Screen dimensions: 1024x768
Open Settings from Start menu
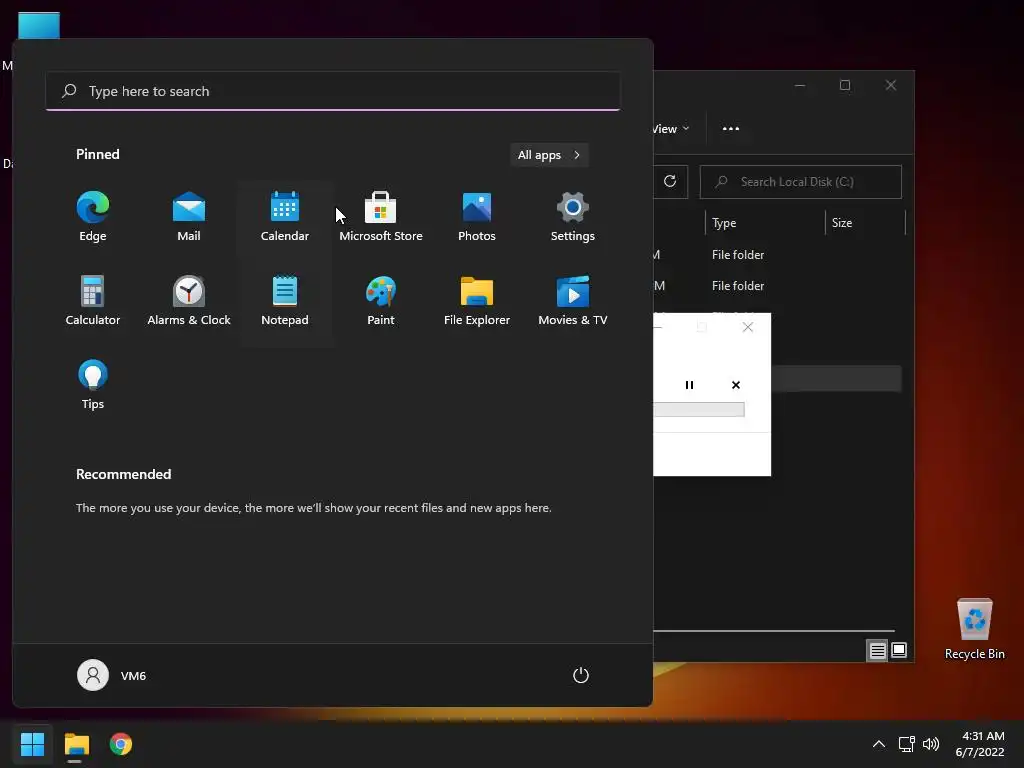click(573, 217)
